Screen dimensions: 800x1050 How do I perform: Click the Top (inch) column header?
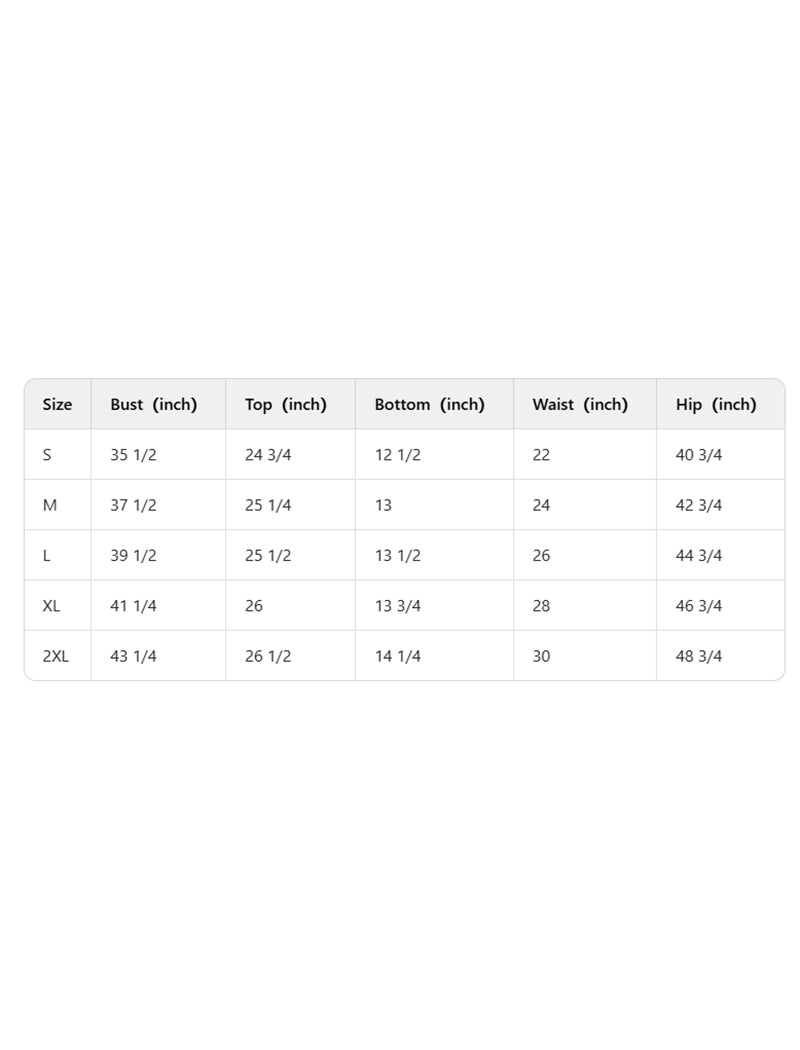coord(286,405)
